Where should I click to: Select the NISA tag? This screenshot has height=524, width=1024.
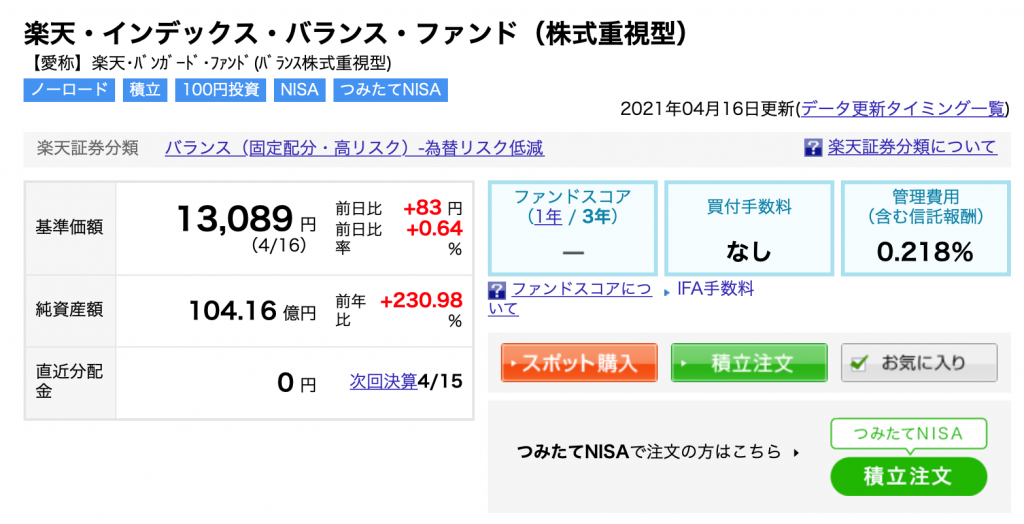click(299, 90)
